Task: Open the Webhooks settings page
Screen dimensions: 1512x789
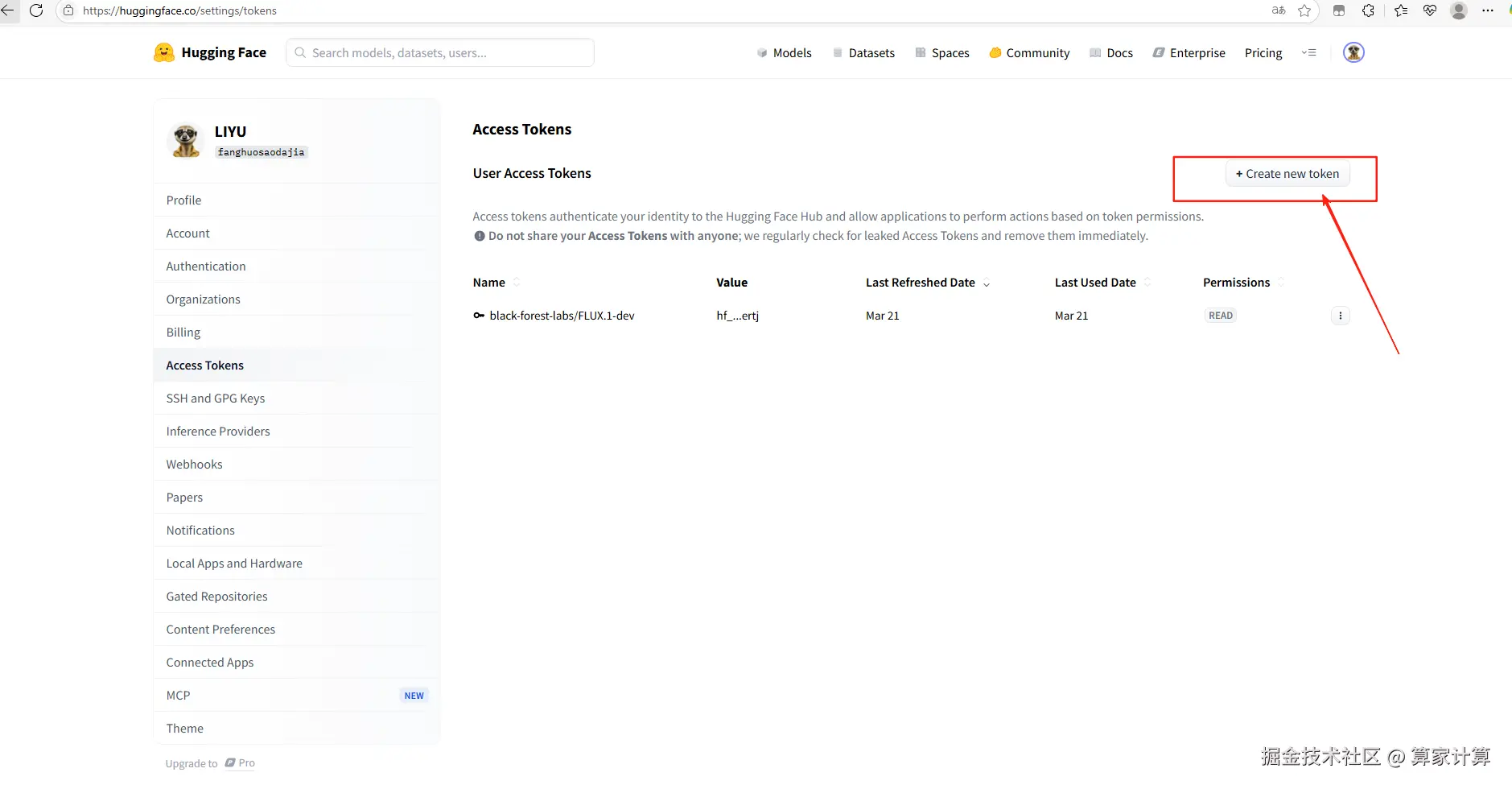Action: point(296,465)
